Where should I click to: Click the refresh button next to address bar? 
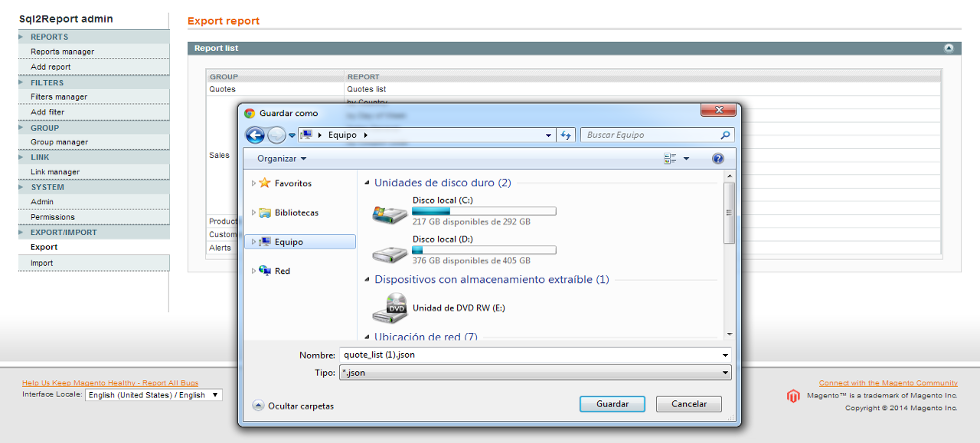[566, 135]
